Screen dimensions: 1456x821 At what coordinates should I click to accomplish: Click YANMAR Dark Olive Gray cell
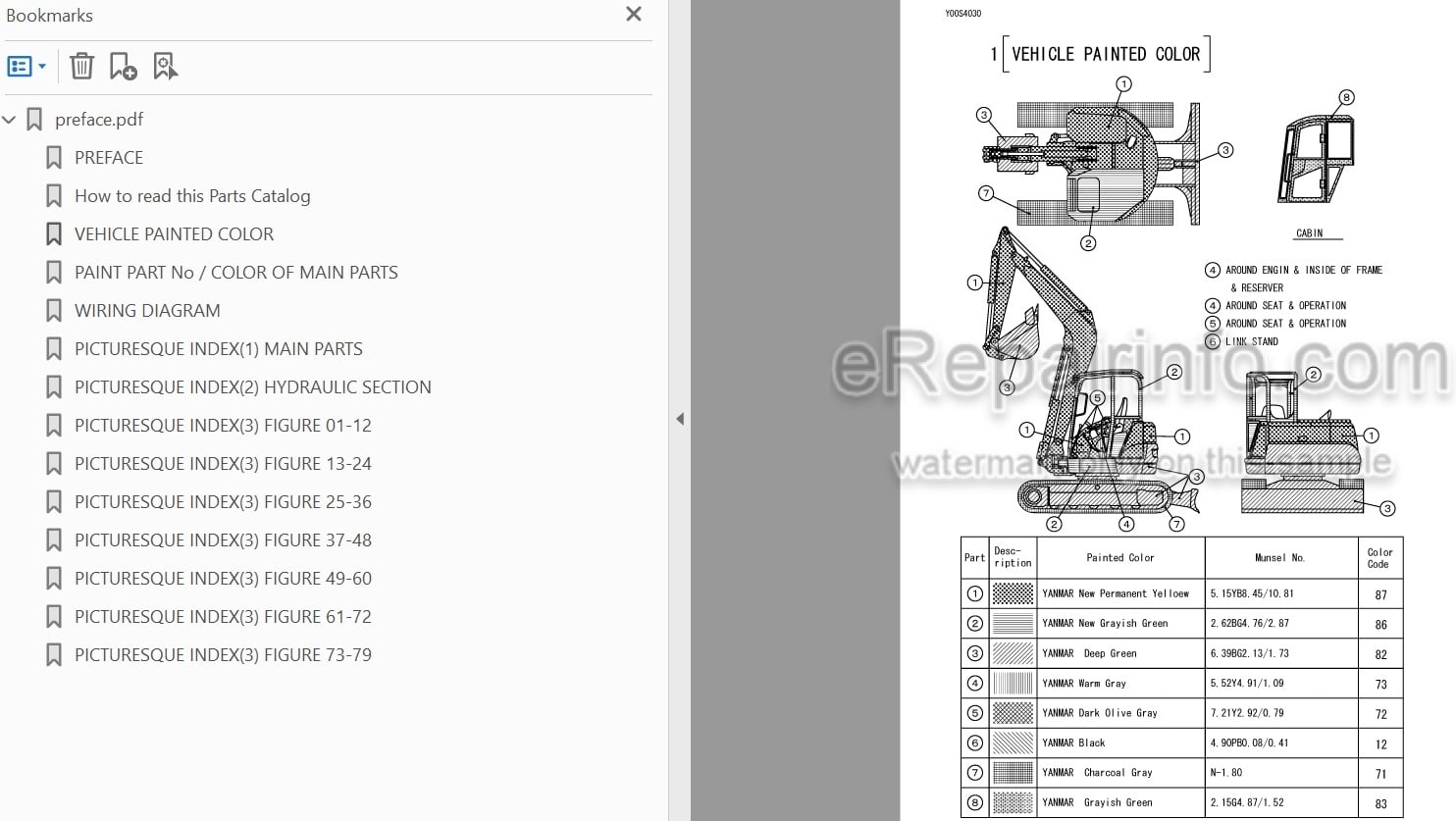coord(1120,713)
